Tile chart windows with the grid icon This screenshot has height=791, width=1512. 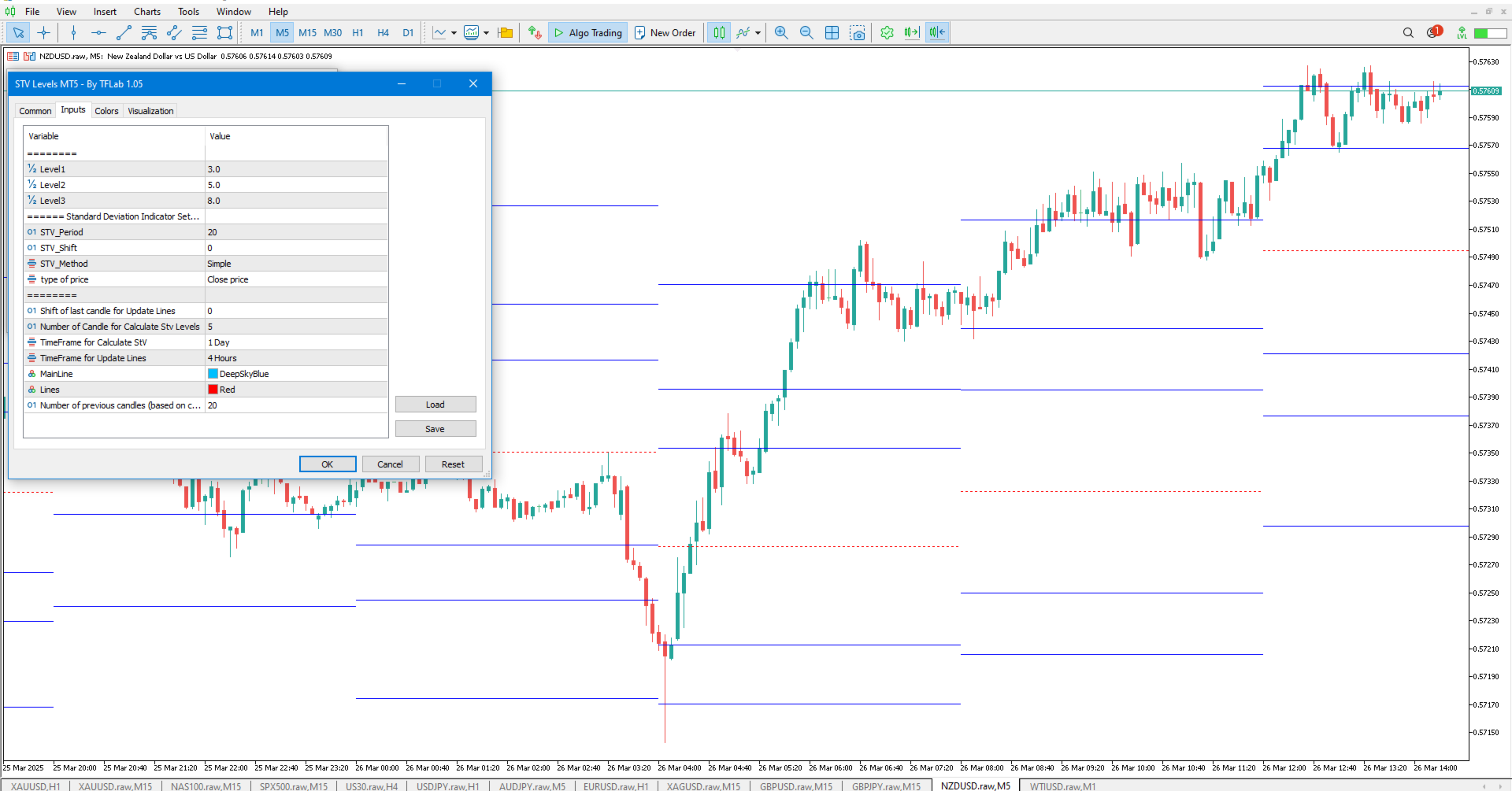(832, 32)
